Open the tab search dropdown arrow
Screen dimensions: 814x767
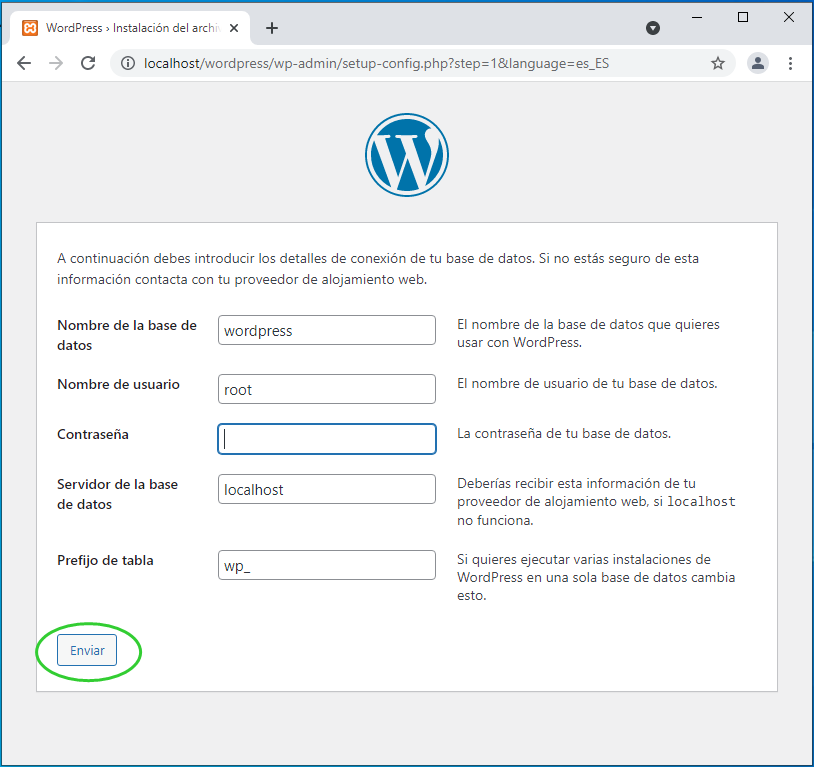[653, 28]
